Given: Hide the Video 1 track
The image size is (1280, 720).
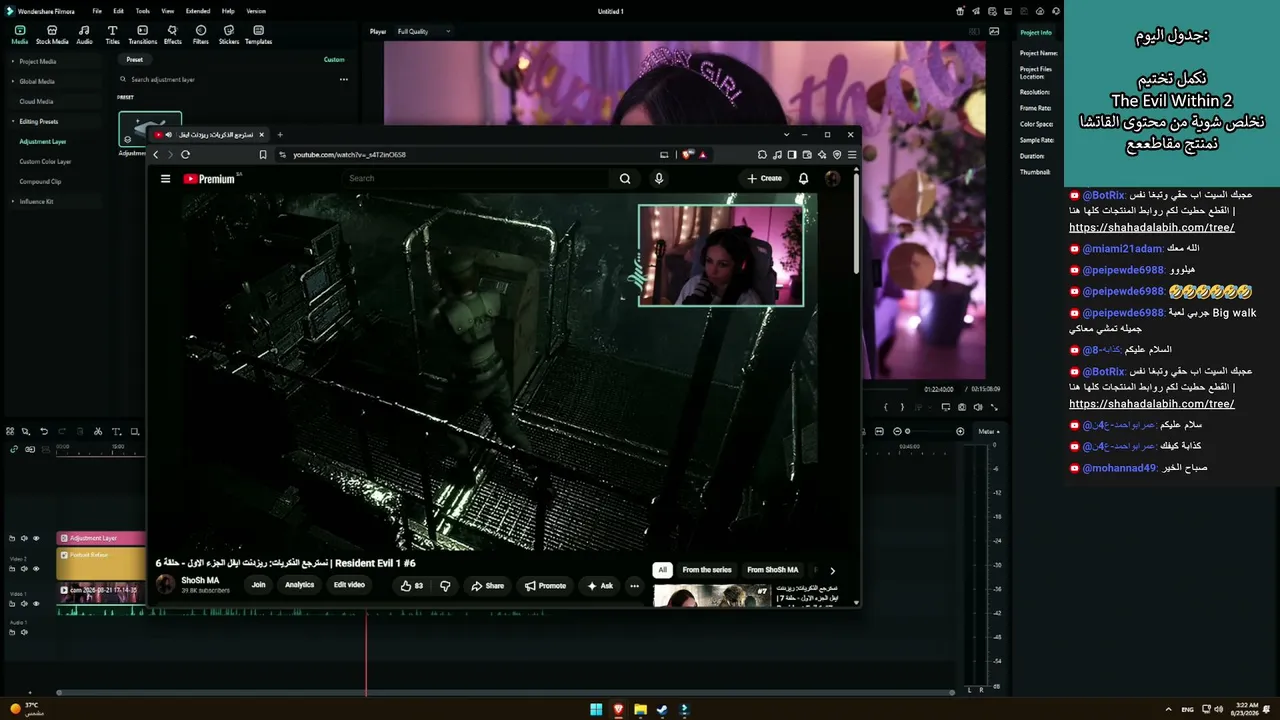Looking at the screenshot, I should (x=36, y=604).
